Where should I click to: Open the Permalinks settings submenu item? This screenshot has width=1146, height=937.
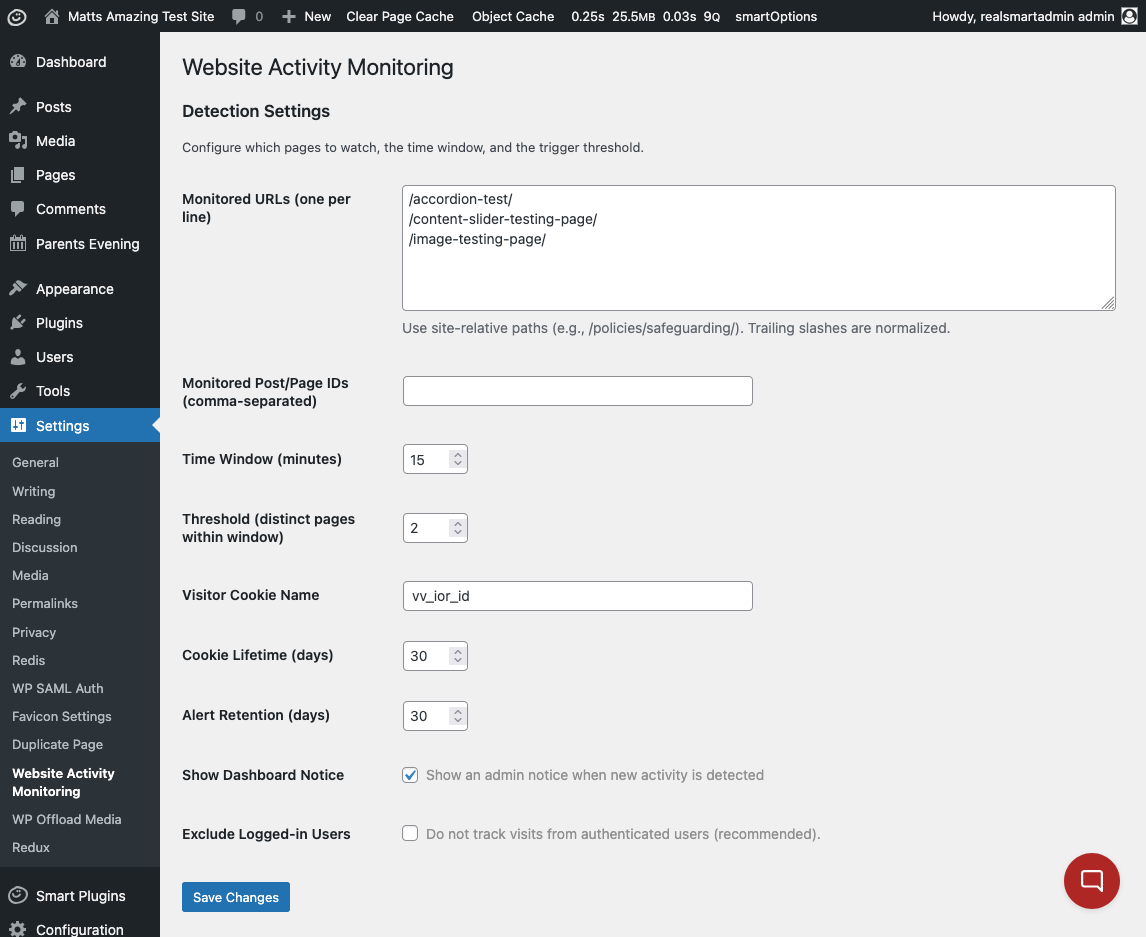tap(45, 603)
